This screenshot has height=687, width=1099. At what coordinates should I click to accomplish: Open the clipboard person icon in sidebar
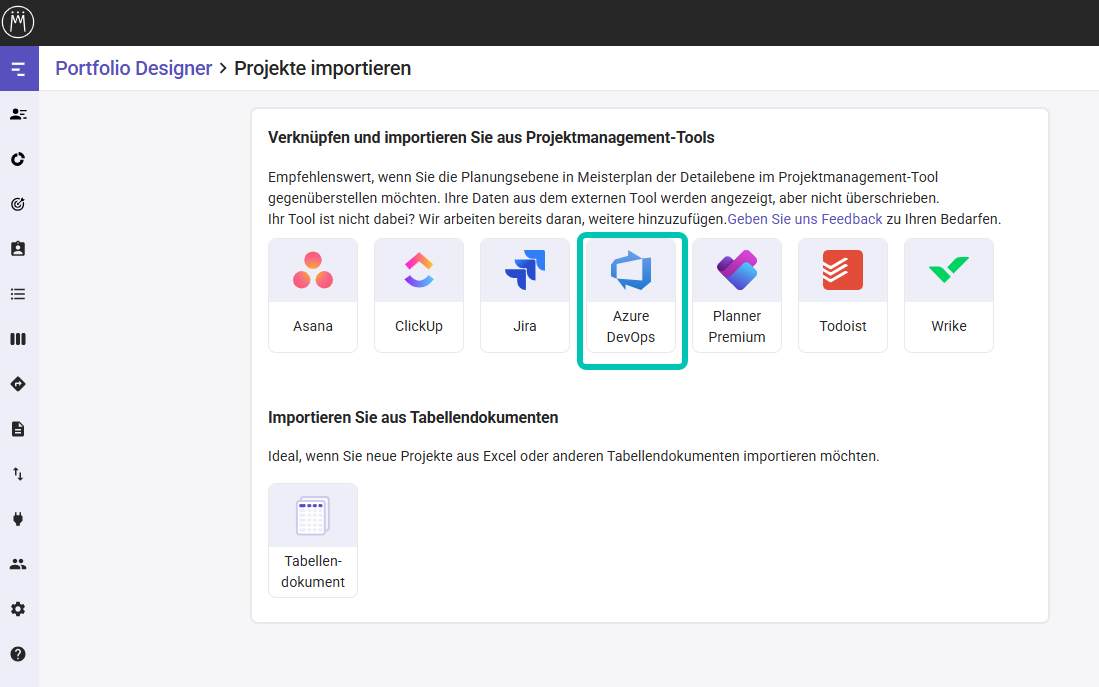(x=18, y=249)
